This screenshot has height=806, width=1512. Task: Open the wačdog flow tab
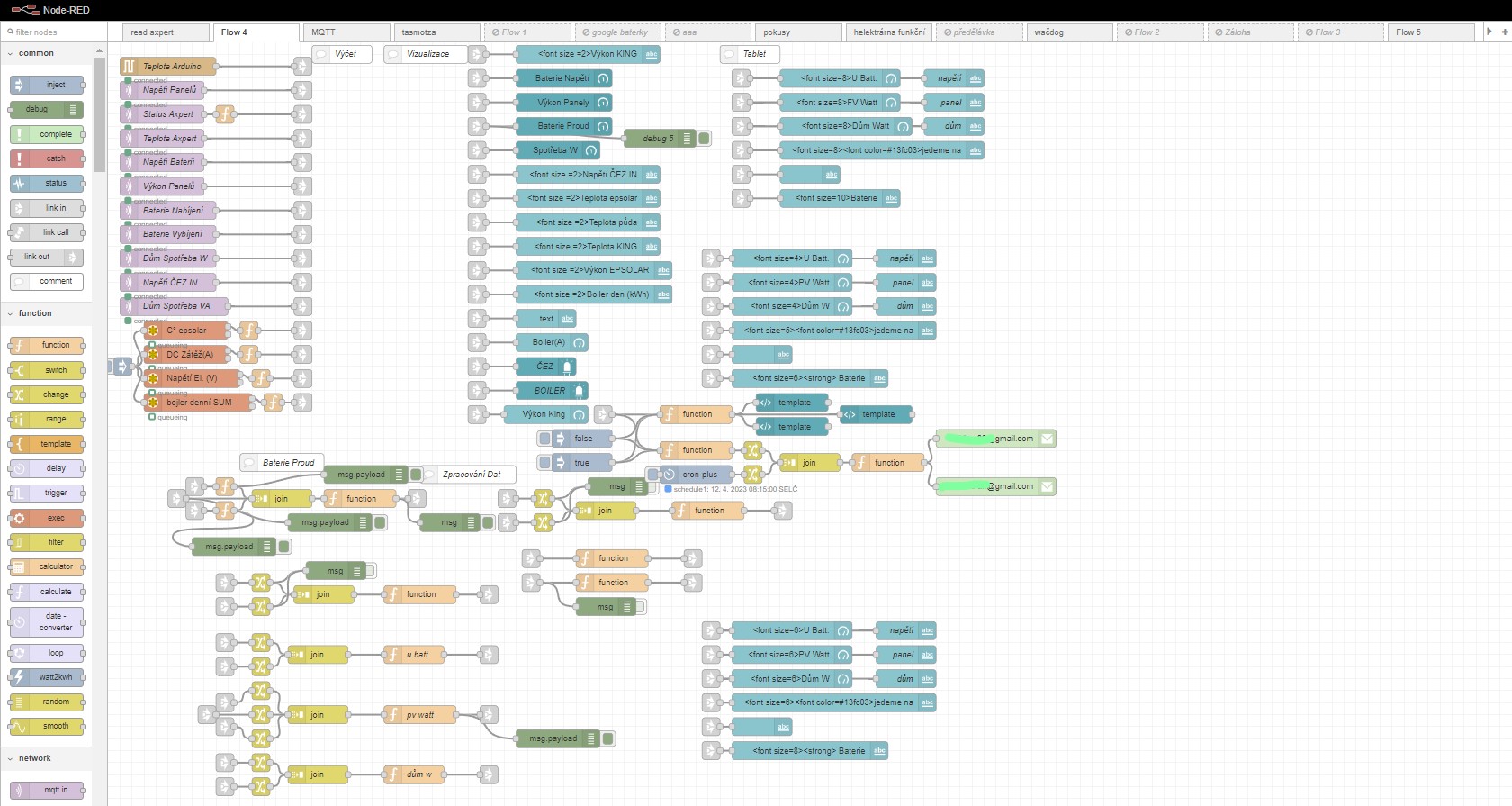point(1070,32)
